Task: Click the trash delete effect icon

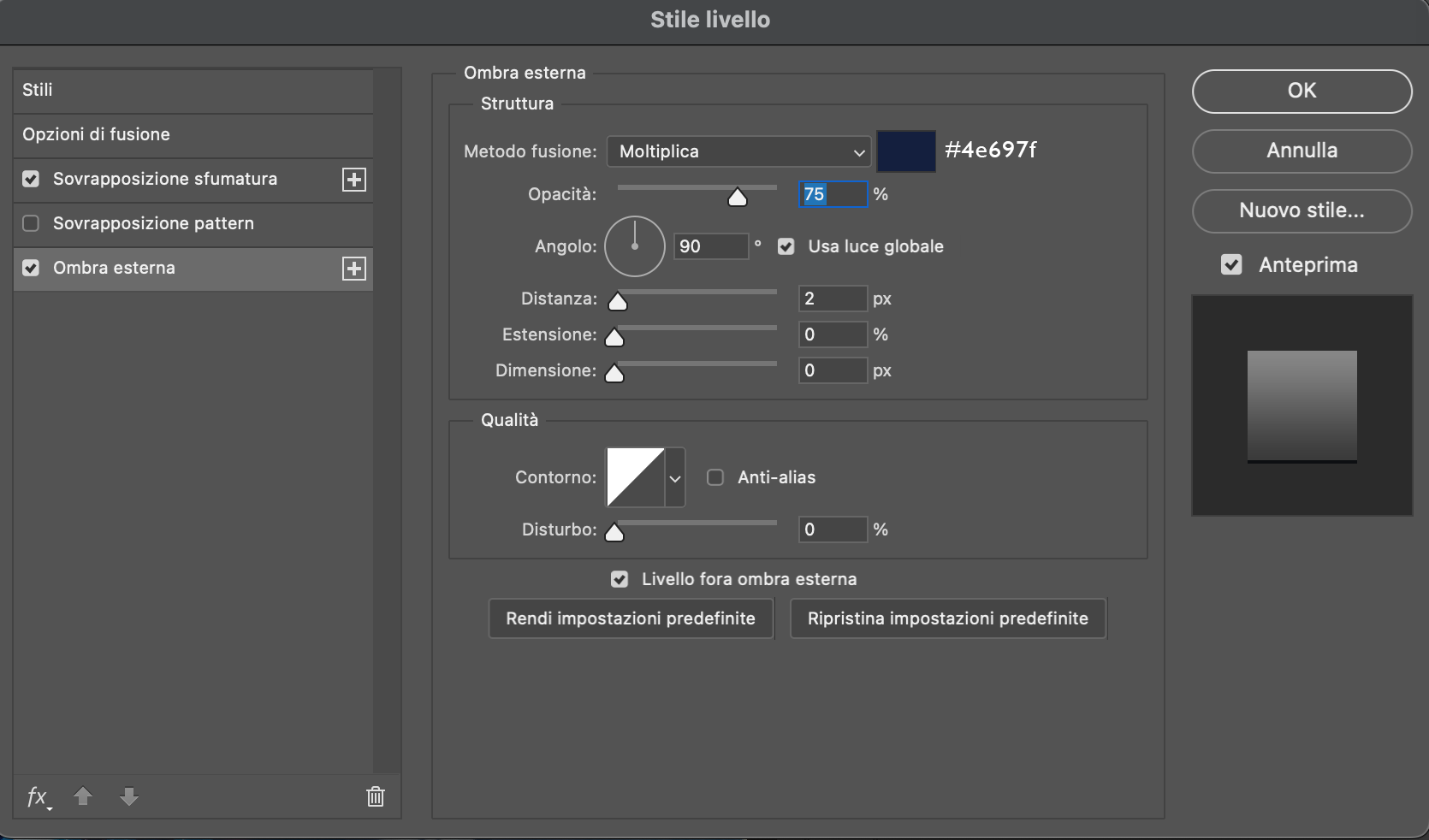Action: point(376,796)
